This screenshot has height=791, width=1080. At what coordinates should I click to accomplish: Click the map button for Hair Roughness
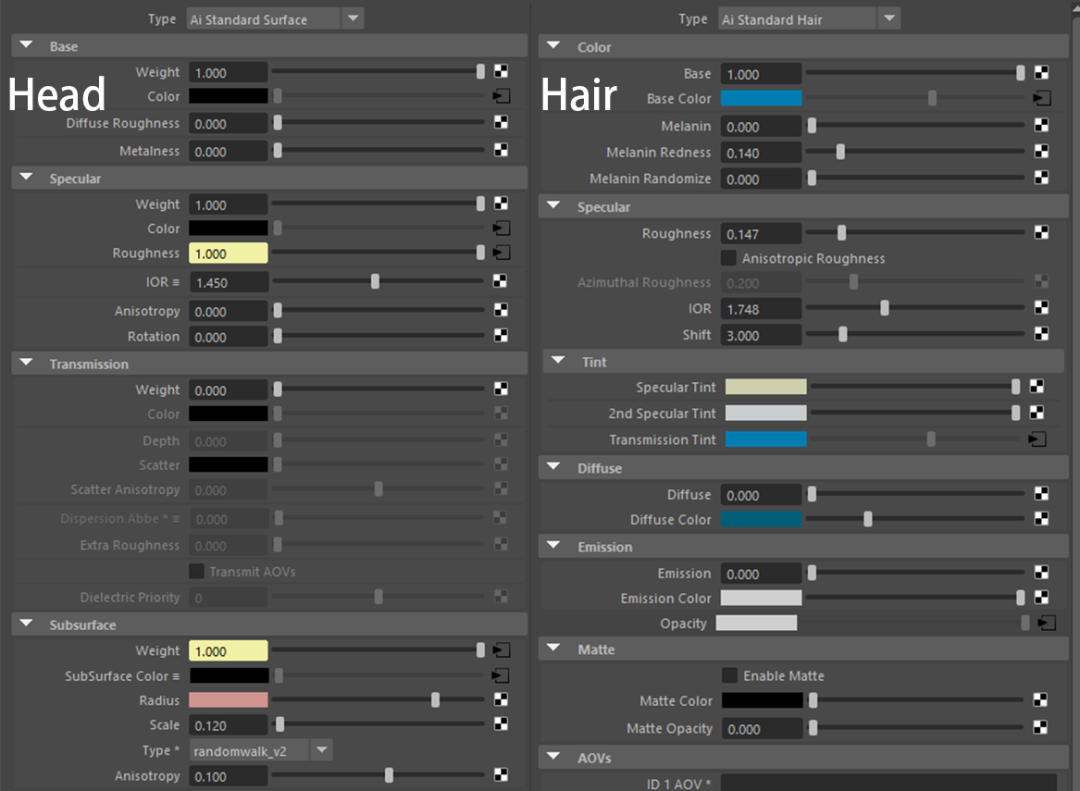pos(1041,232)
